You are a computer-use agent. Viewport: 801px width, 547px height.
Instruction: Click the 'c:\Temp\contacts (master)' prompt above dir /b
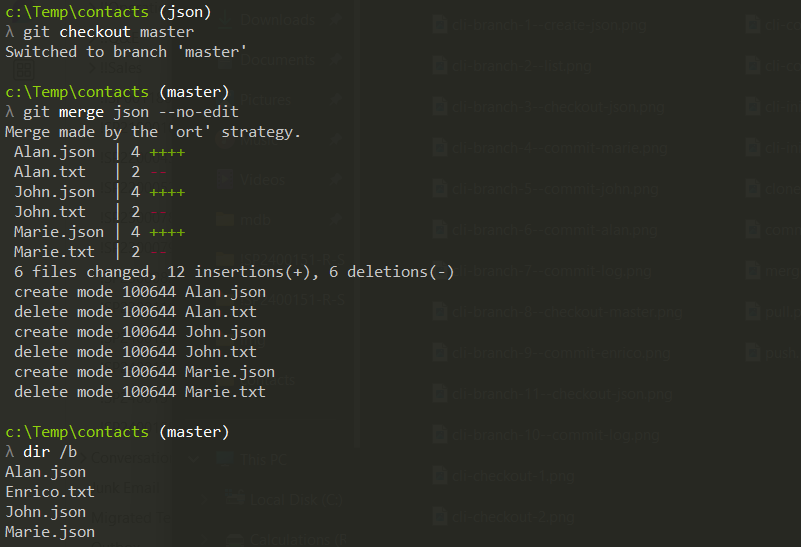tap(117, 432)
